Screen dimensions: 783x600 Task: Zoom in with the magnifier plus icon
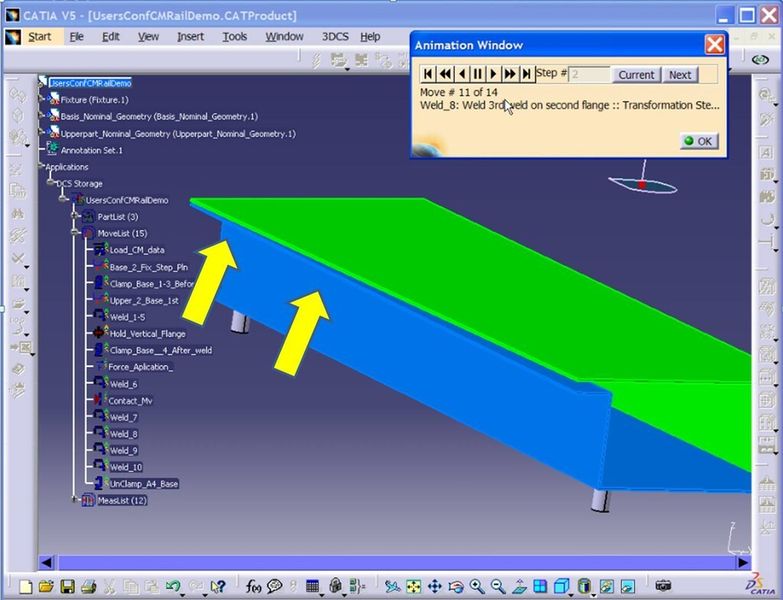pyautogui.click(x=477, y=586)
